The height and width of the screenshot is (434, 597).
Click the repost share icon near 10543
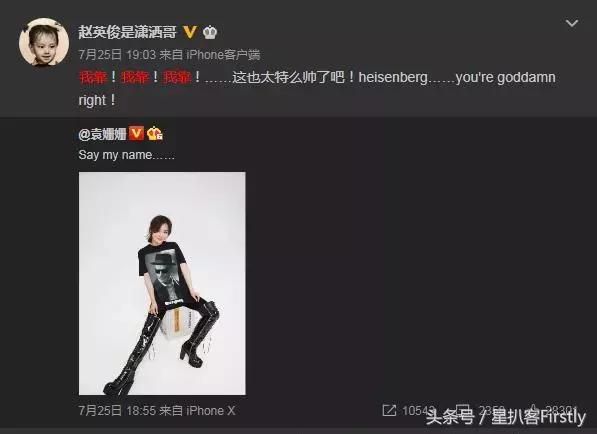(x=389, y=410)
